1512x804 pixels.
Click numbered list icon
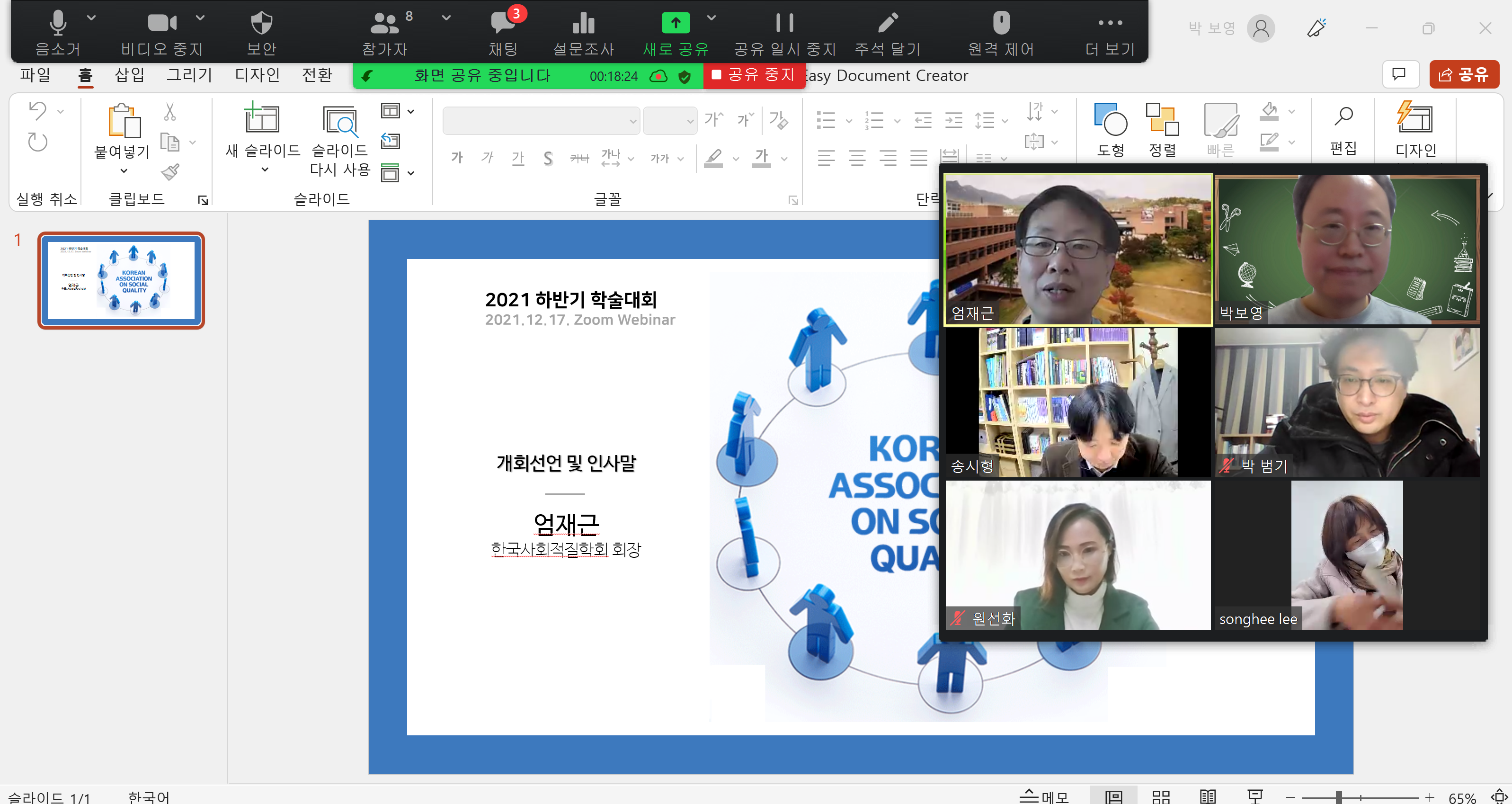click(x=873, y=120)
